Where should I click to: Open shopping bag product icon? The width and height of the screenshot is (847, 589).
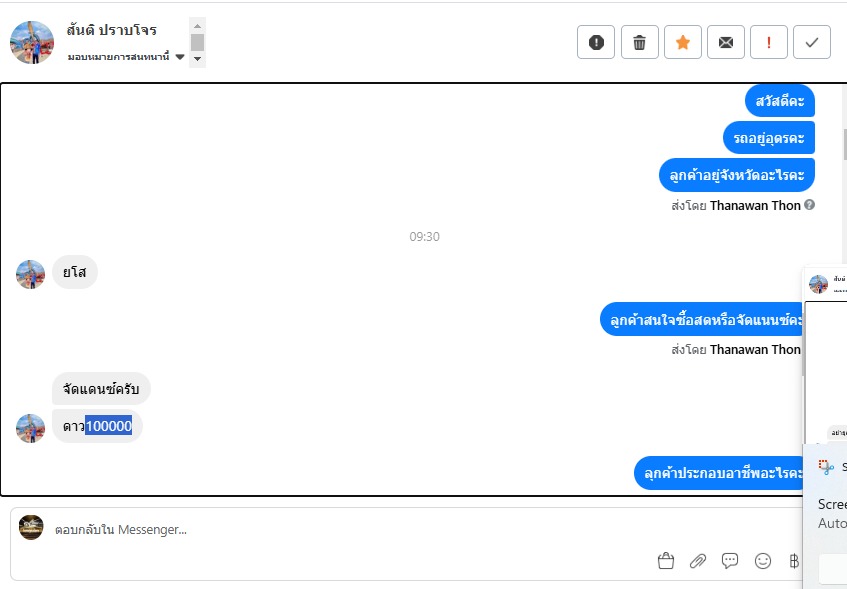click(x=666, y=561)
